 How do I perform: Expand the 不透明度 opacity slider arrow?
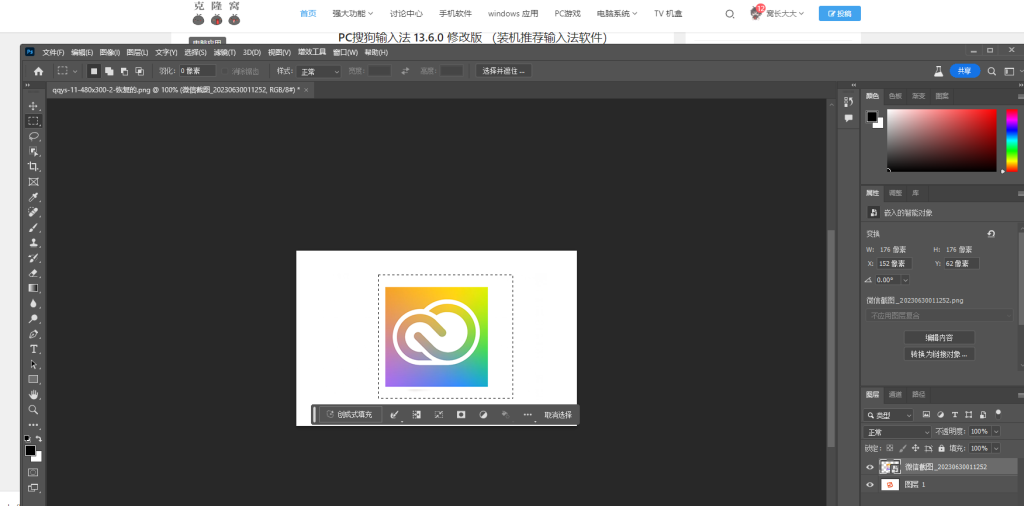point(996,432)
